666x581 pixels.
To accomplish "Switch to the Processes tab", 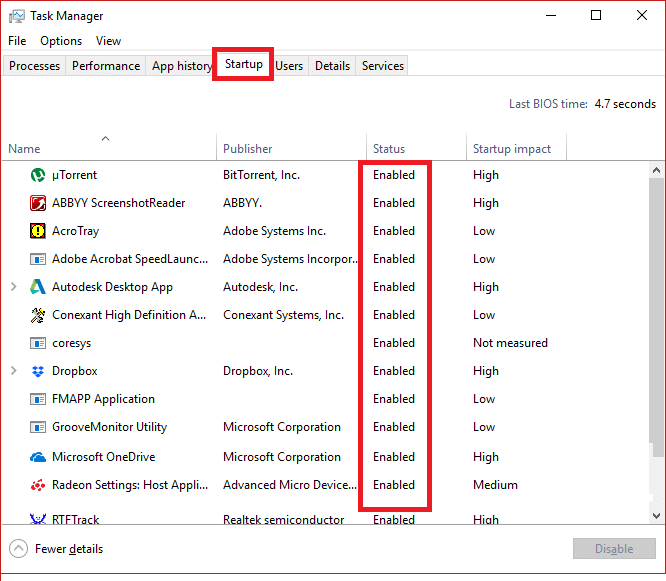I will pyautogui.click(x=34, y=66).
